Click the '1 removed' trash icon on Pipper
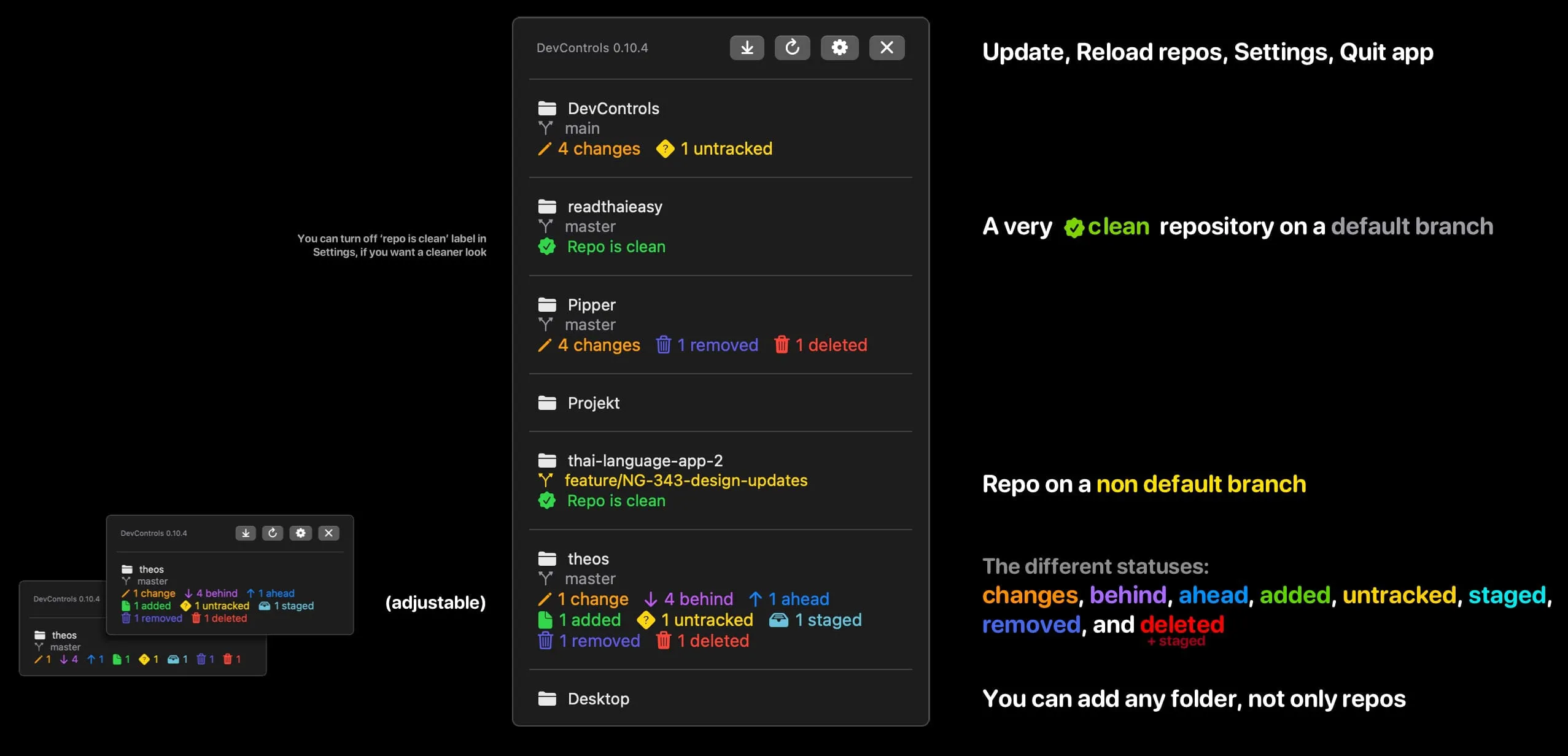 point(664,344)
